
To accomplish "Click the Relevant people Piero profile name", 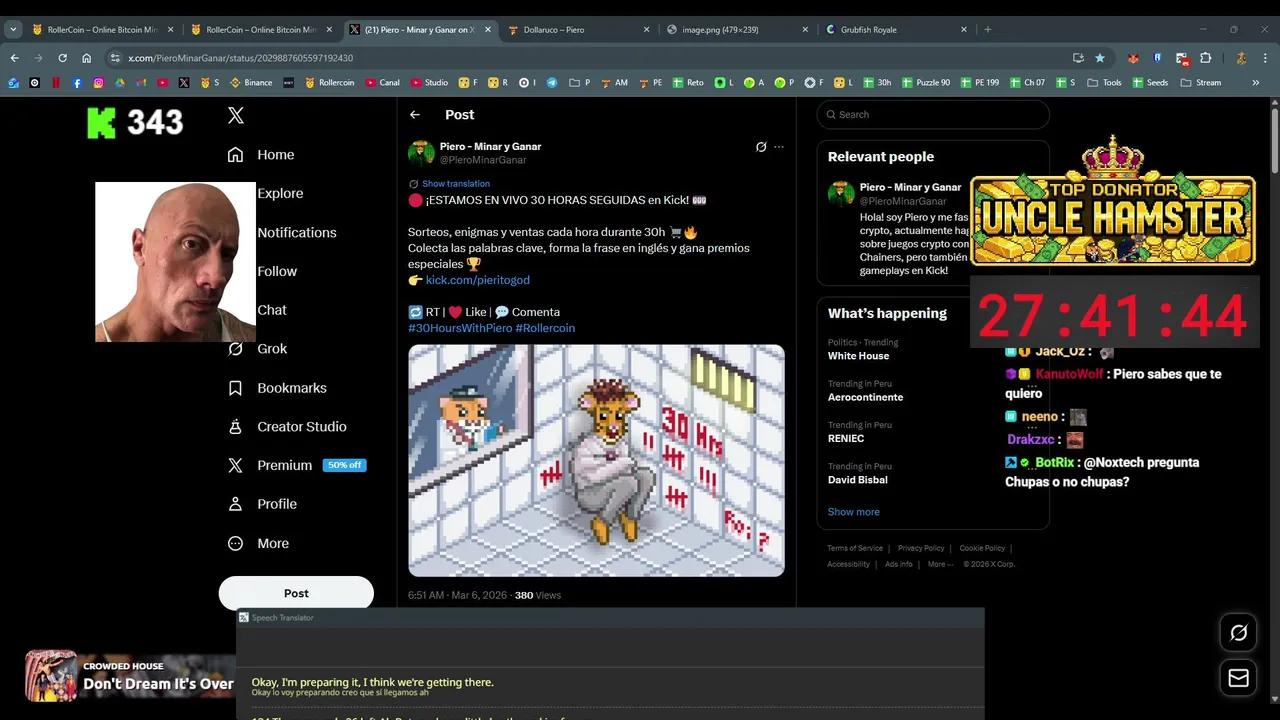I will [910, 187].
